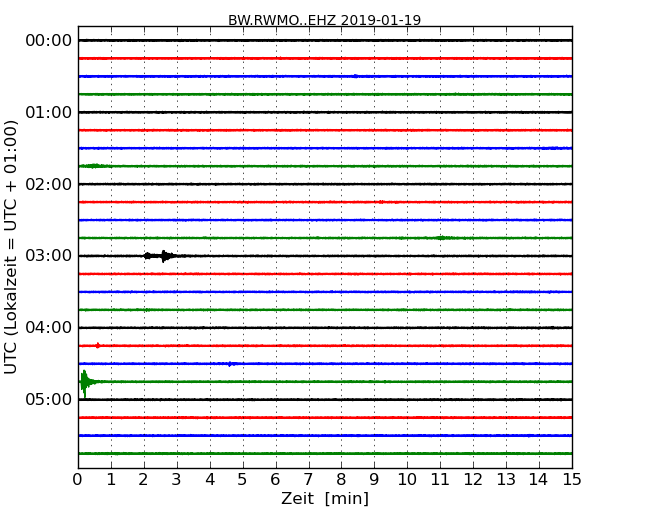Click the small red blip on 04:15 trace
Viewport: 650px width, 520px height.
[x=98, y=345]
